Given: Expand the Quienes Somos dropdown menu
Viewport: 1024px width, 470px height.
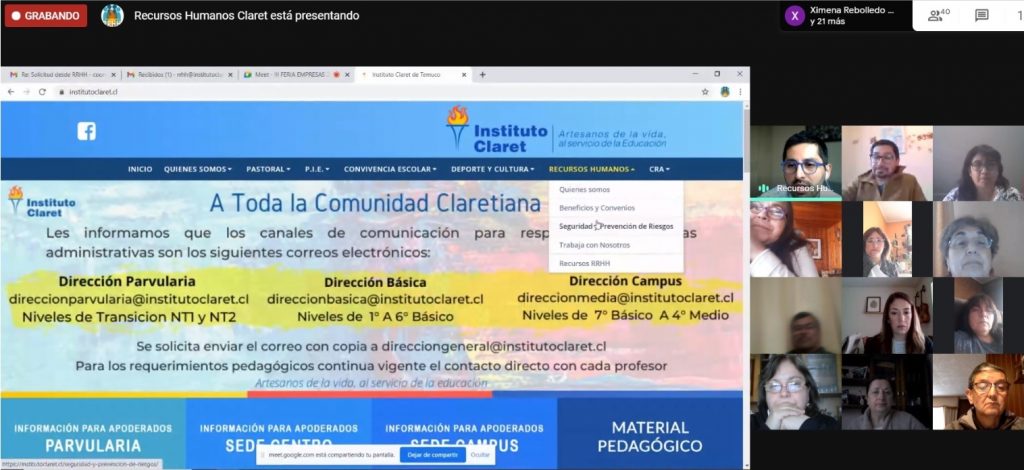Looking at the screenshot, I should tap(197, 169).
